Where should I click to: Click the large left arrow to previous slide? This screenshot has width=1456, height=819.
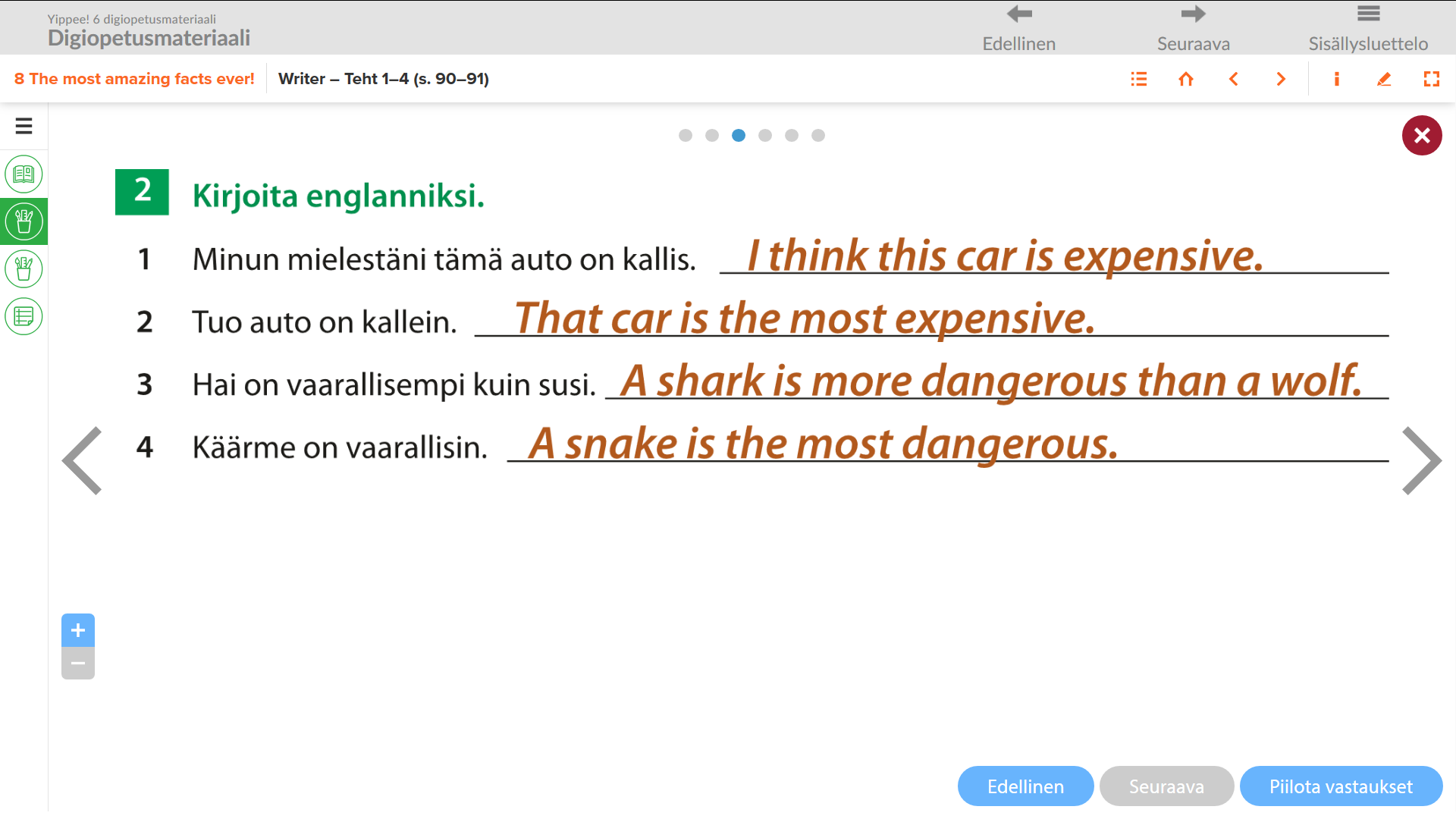[x=82, y=460]
